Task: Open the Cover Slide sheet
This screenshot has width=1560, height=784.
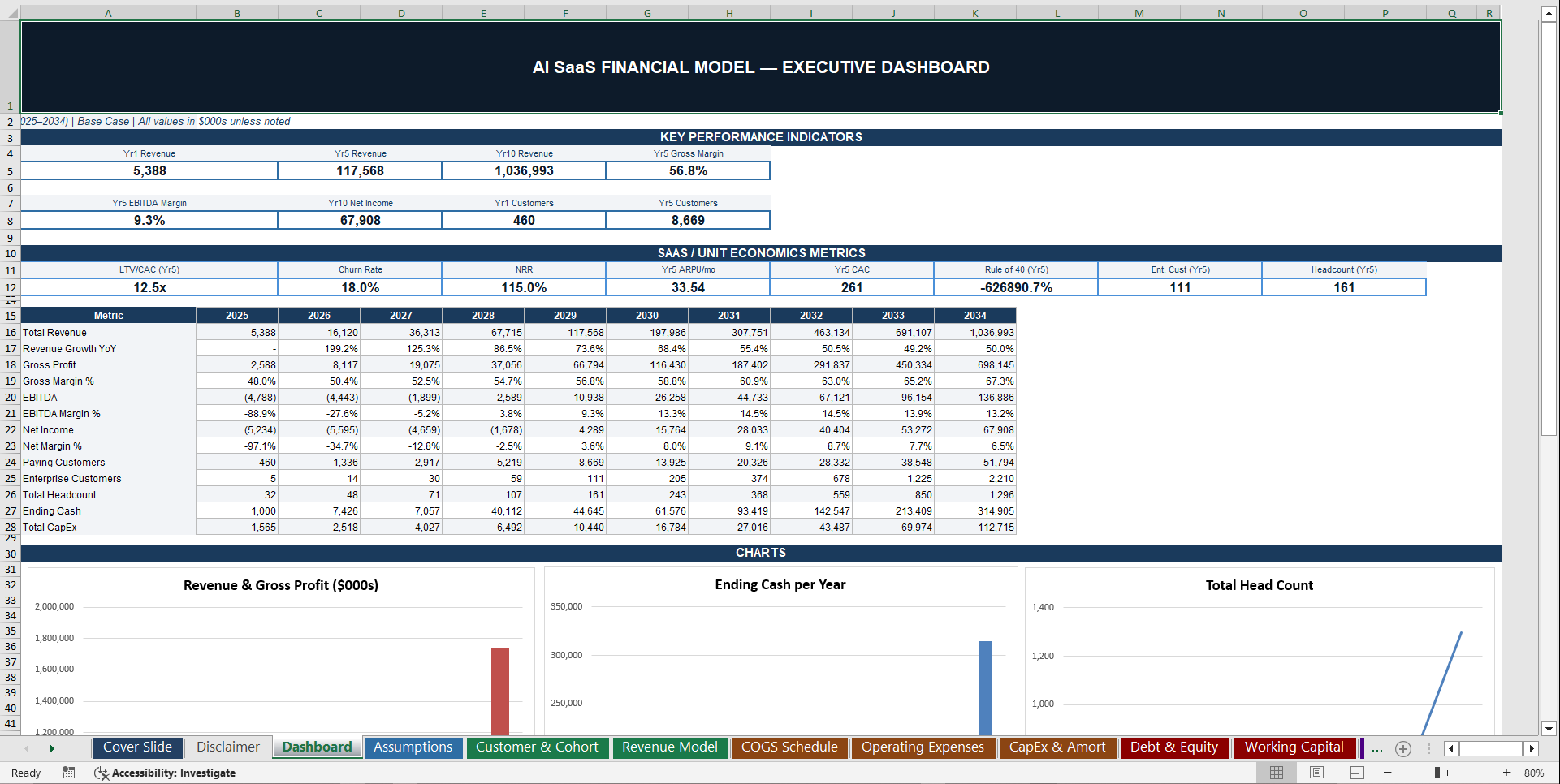Action: (137, 747)
